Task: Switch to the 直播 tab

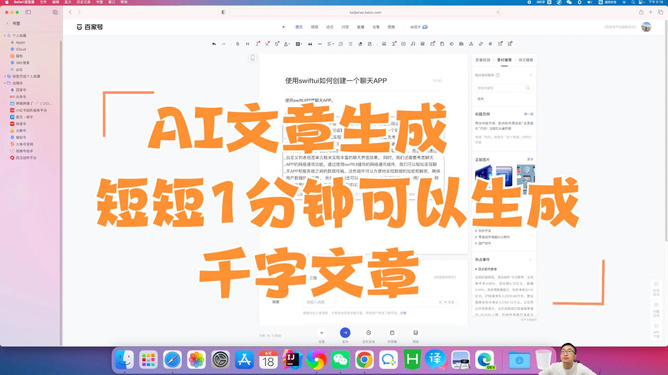Action: [360, 27]
